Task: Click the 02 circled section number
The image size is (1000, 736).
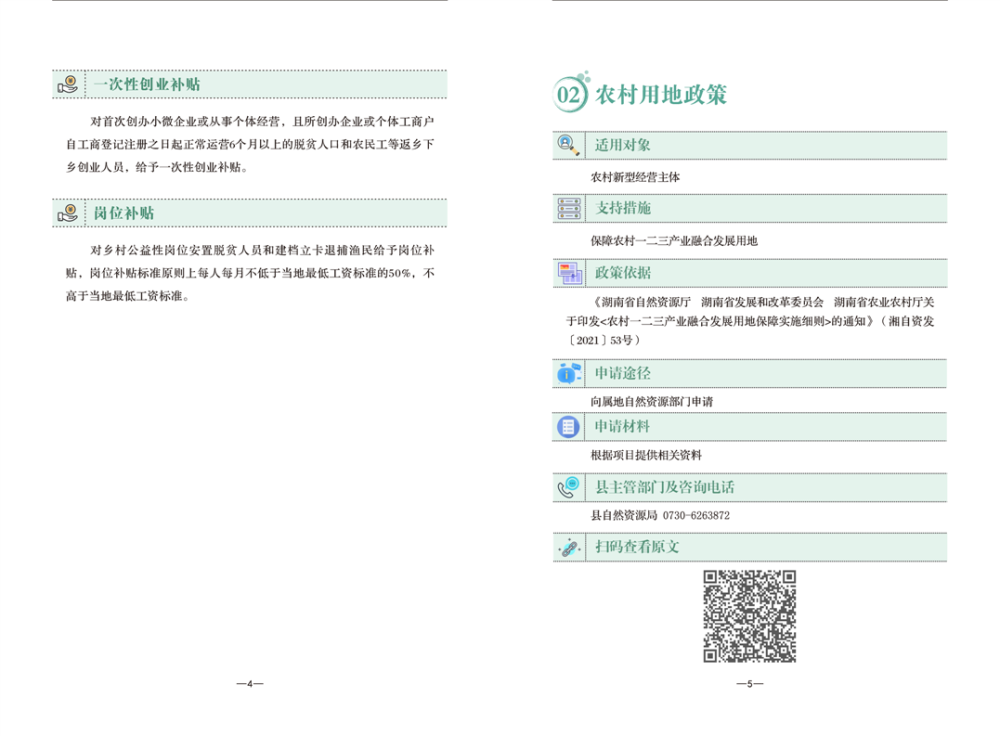Action: coord(569,95)
